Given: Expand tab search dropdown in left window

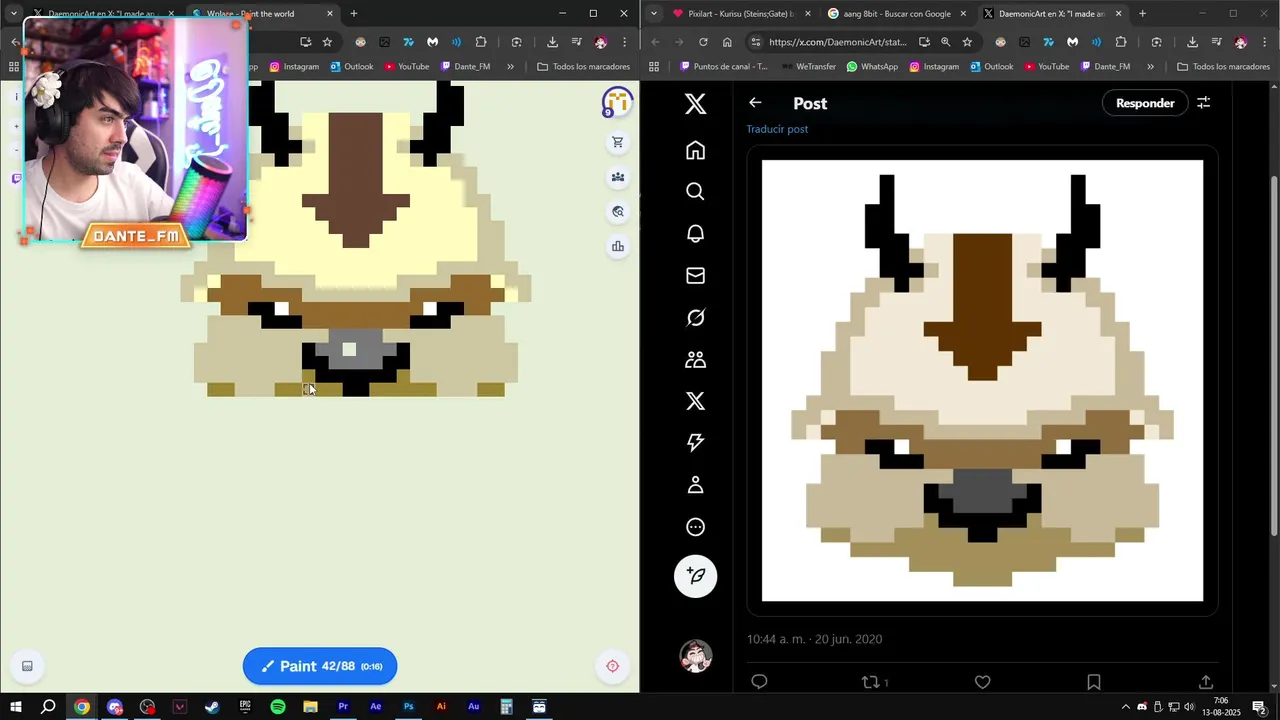Looking at the screenshot, I should pos(13,14).
